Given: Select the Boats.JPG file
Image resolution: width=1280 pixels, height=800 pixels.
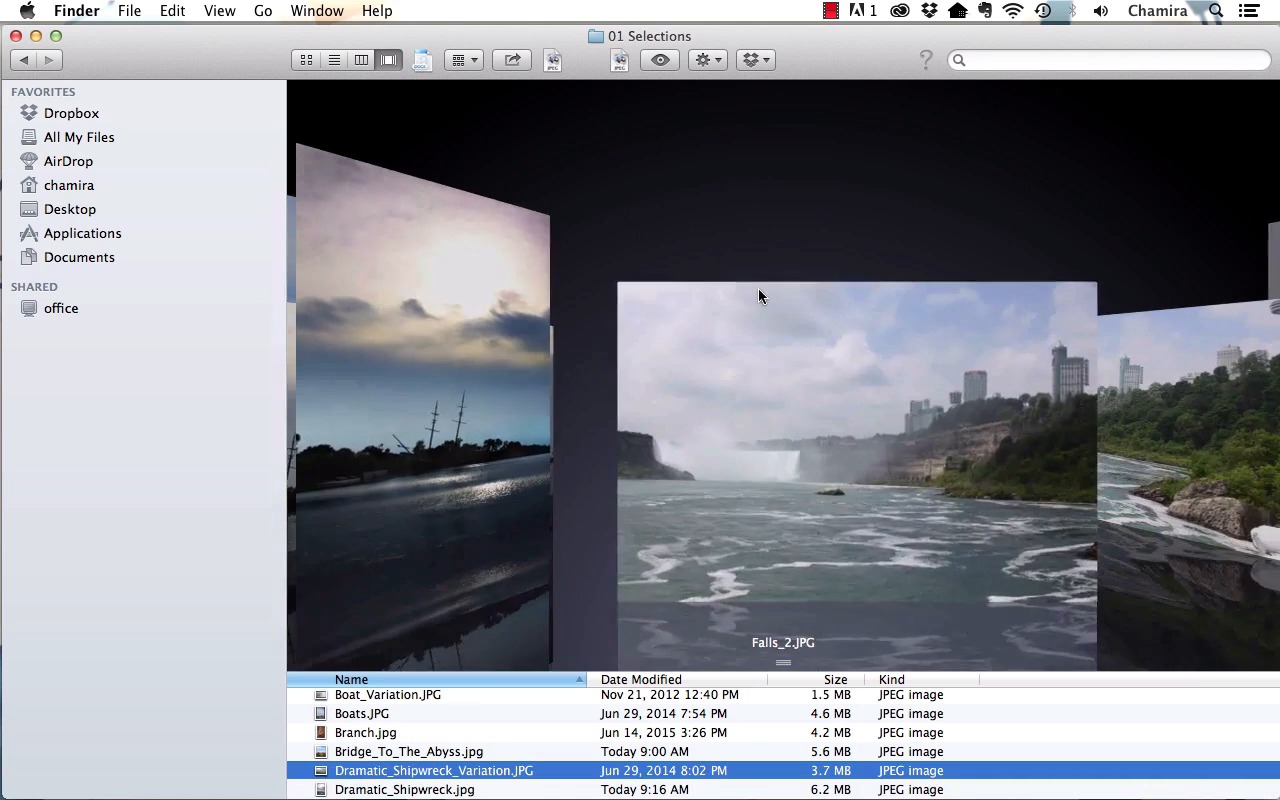Looking at the screenshot, I should 783,714.
